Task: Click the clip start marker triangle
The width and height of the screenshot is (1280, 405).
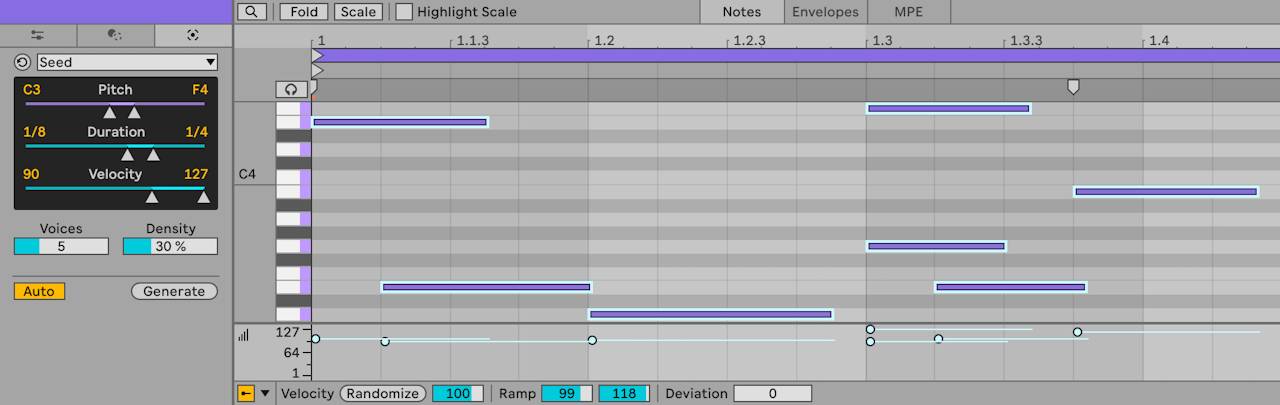Action: pyautogui.click(x=317, y=71)
